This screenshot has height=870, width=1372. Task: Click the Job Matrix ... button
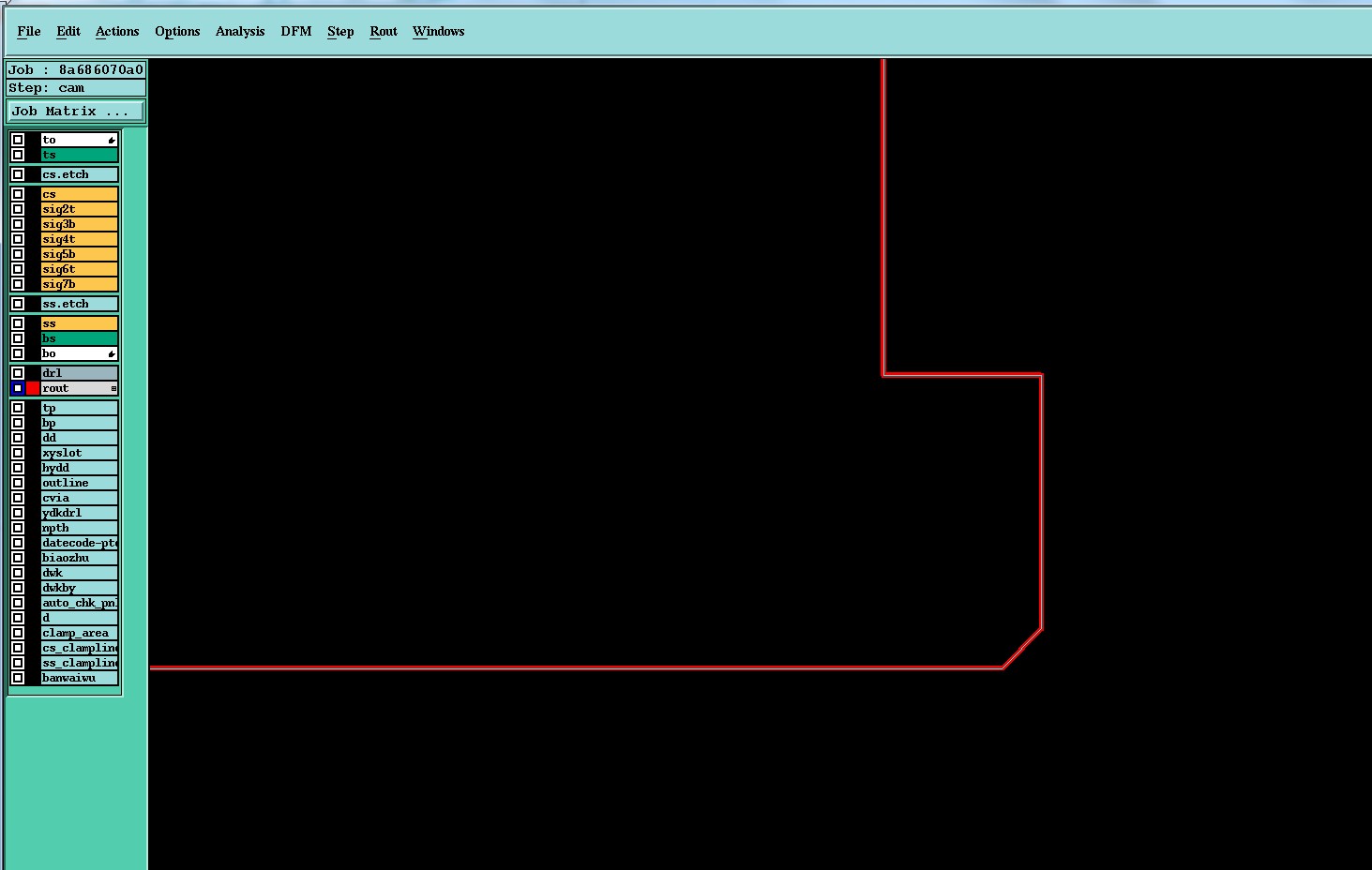[x=76, y=111]
